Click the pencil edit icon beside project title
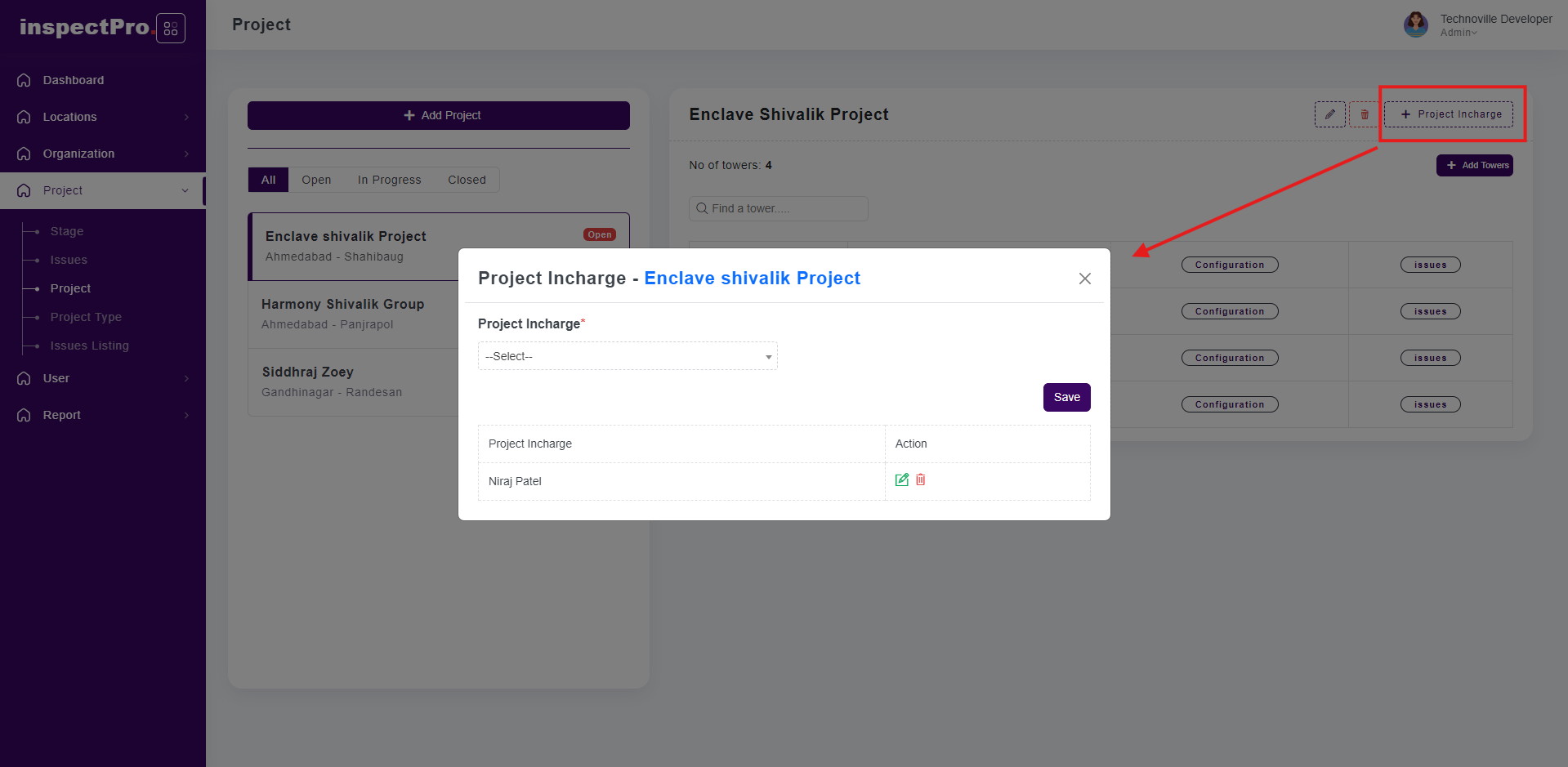 1329,114
